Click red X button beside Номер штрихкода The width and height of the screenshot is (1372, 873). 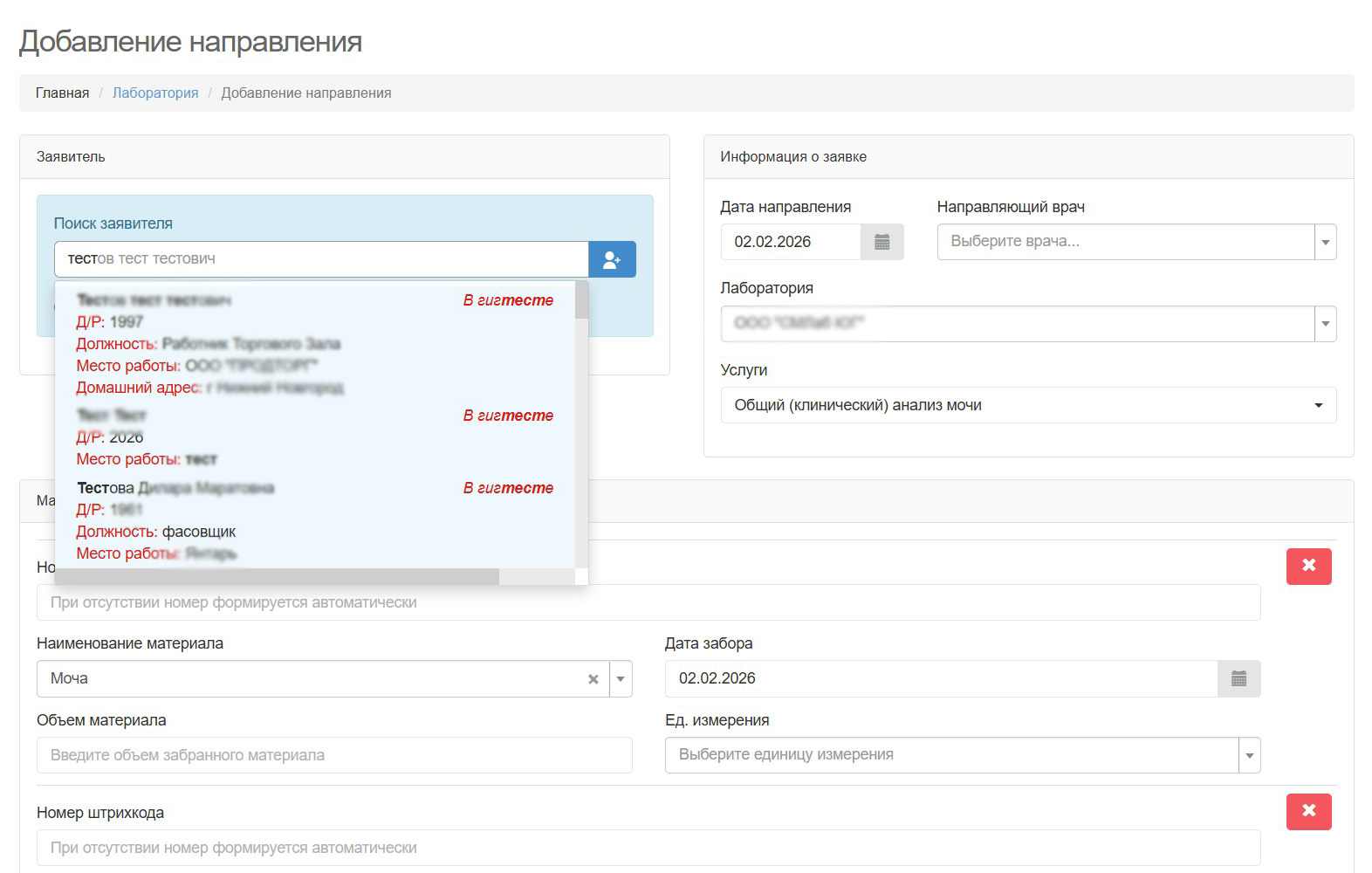(1308, 811)
